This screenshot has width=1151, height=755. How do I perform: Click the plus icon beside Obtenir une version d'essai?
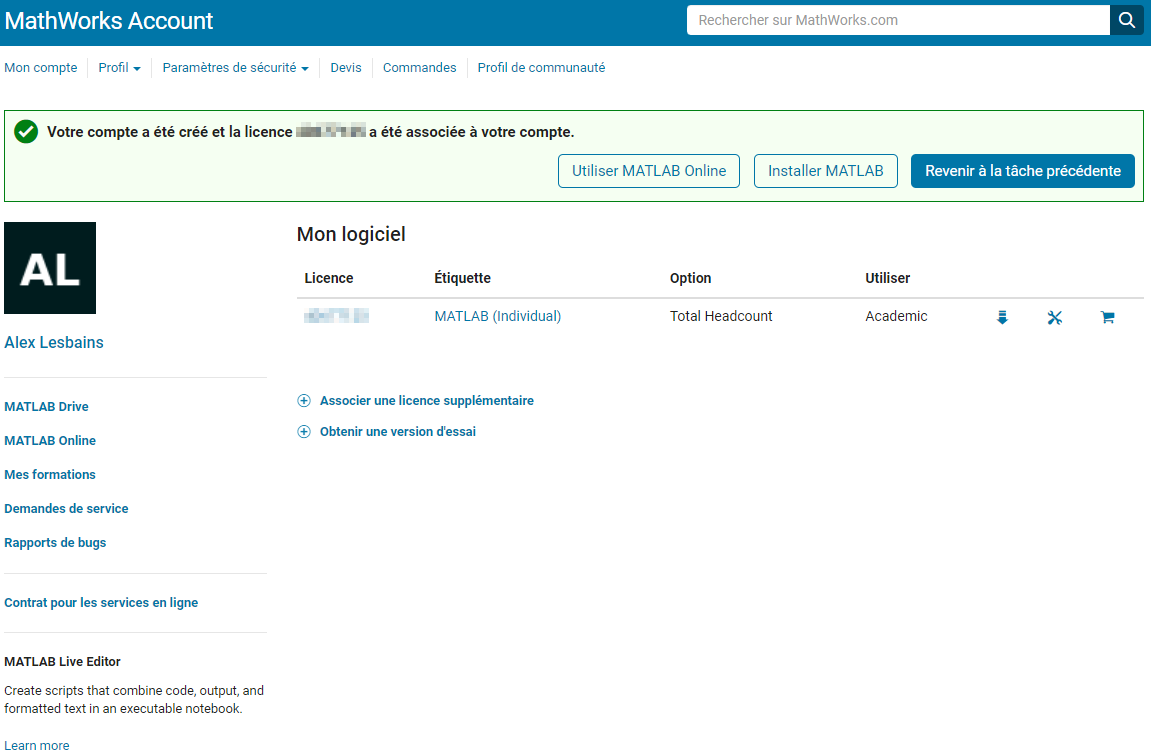[304, 431]
